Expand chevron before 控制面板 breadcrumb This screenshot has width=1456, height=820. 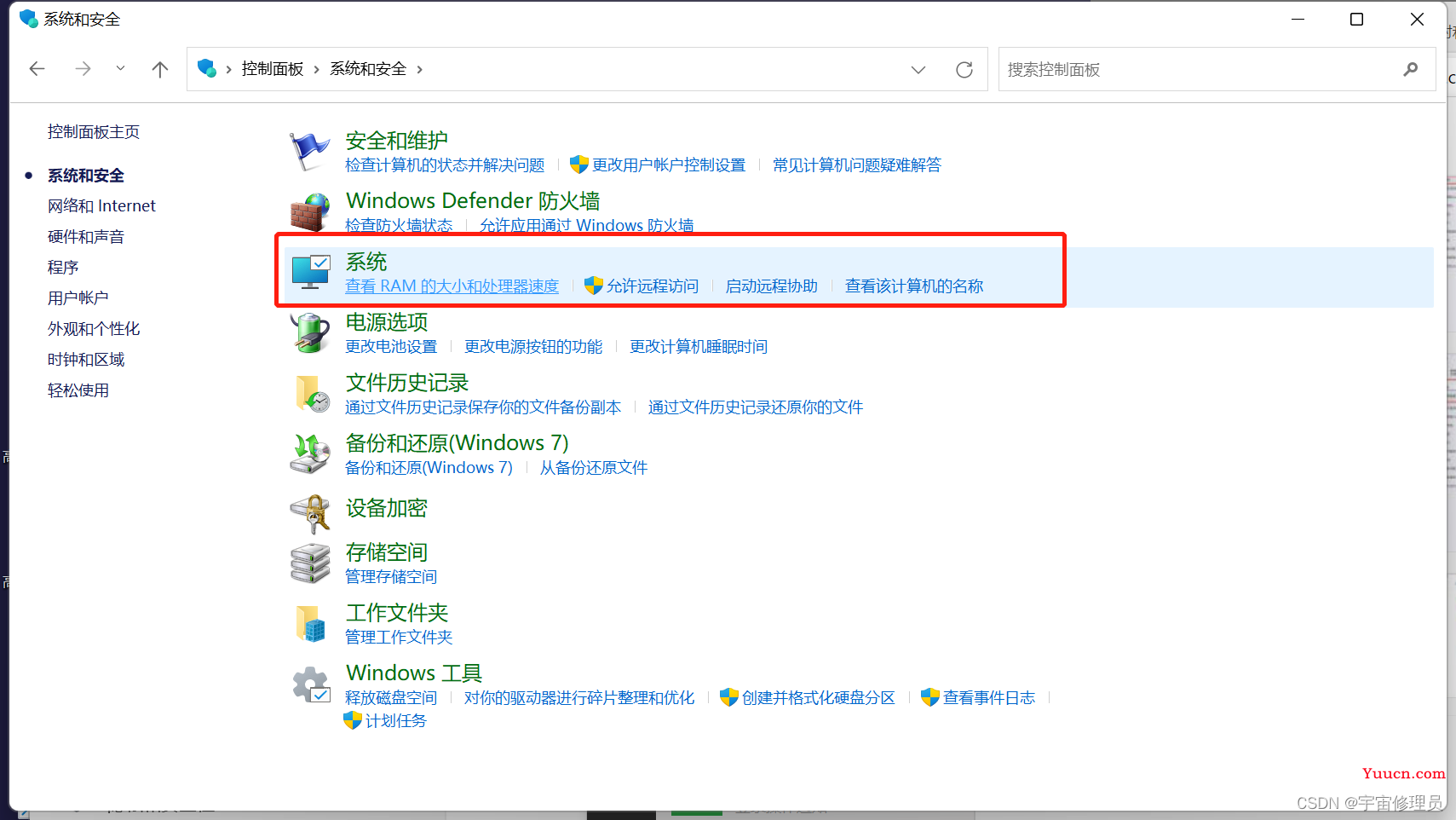[229, 69]
